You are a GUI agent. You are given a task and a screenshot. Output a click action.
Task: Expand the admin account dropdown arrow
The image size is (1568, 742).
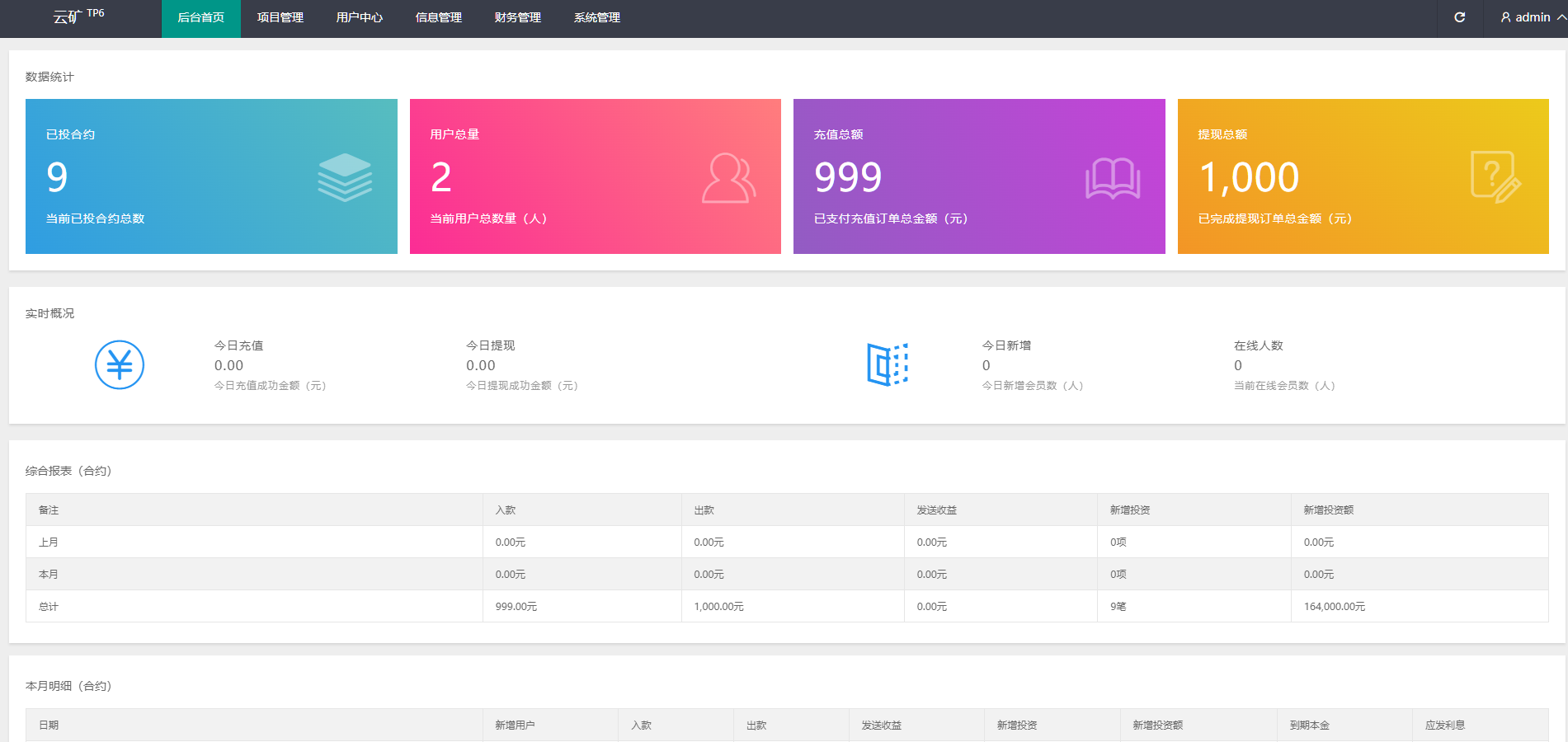click(x=1561, y=17)
